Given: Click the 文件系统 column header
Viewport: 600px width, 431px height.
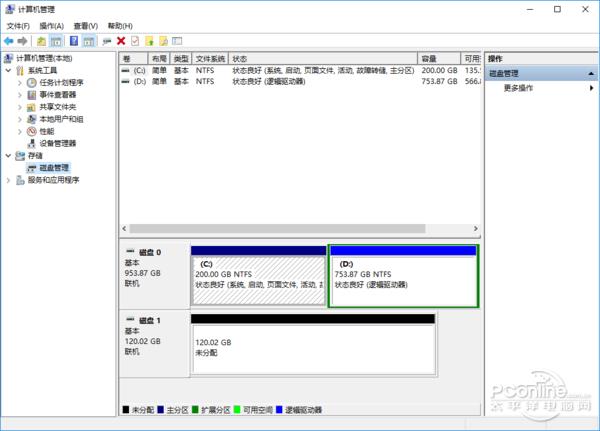Looking at the screenshot, I should (x=210, y=59).
